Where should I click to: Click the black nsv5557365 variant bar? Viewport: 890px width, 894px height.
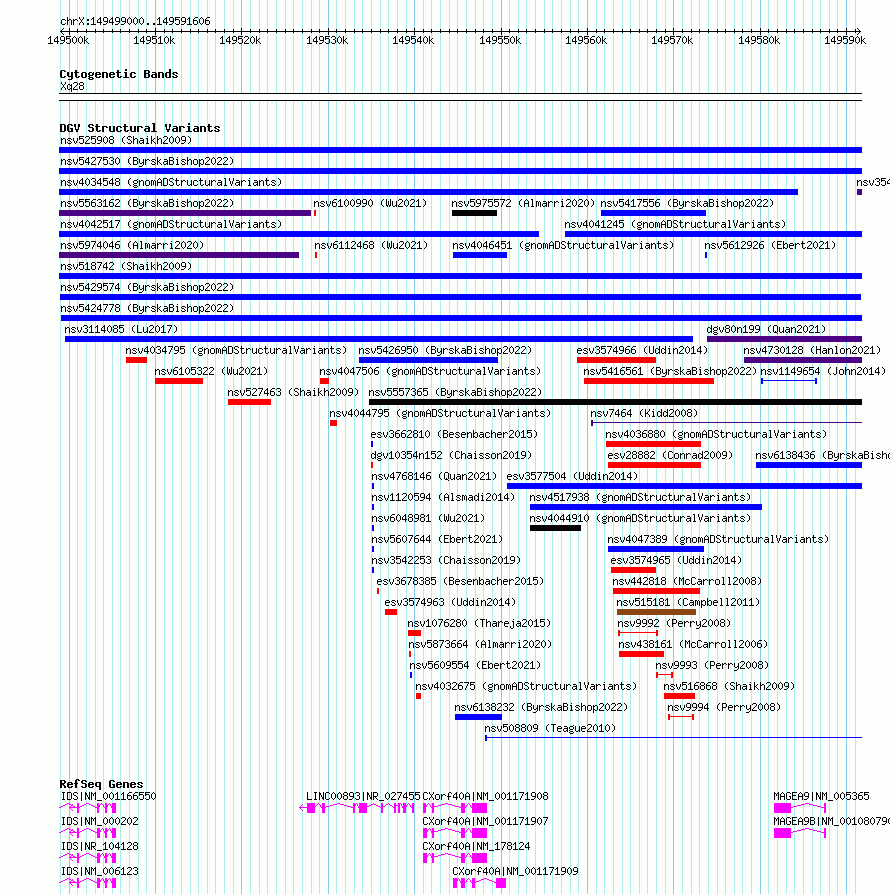(x=615, y=403)
